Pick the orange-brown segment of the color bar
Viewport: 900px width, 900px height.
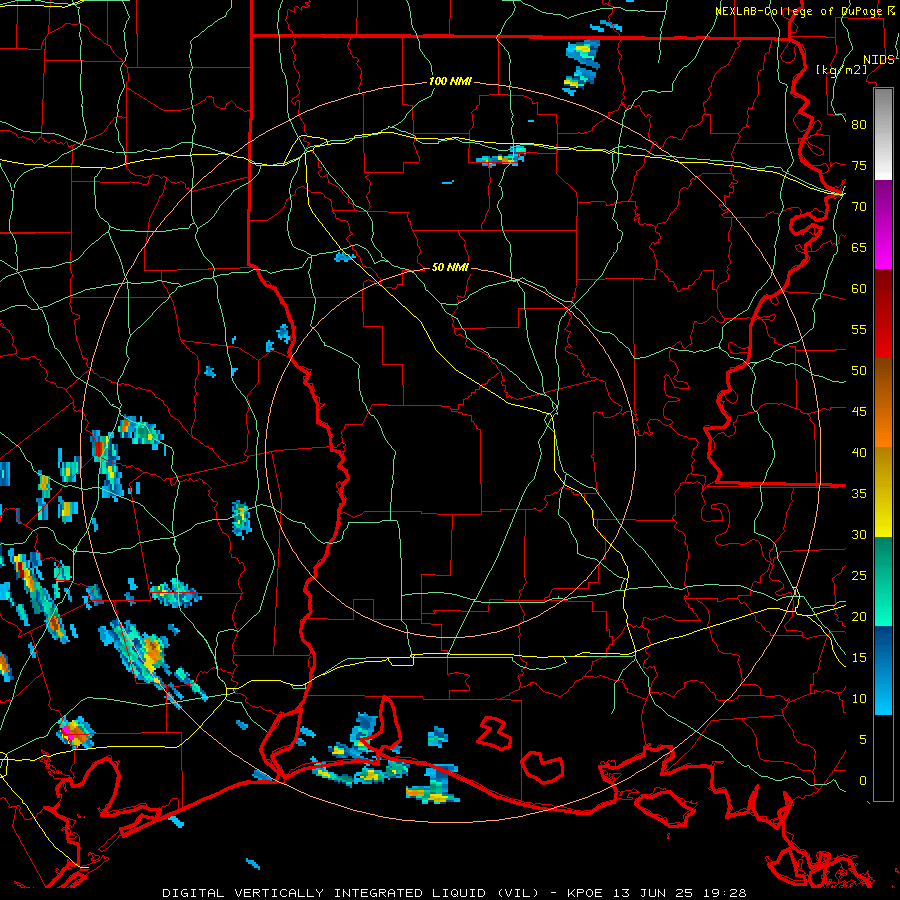point(883,403)
